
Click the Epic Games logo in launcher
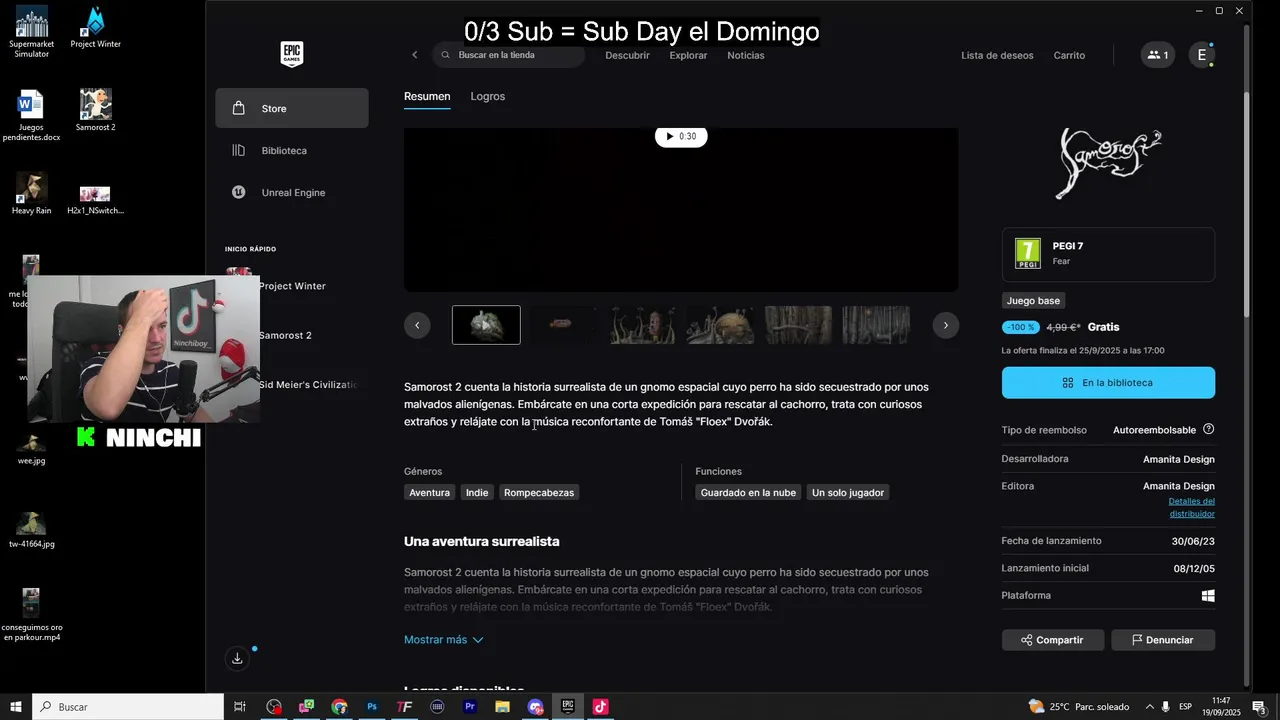click(291, 54)
